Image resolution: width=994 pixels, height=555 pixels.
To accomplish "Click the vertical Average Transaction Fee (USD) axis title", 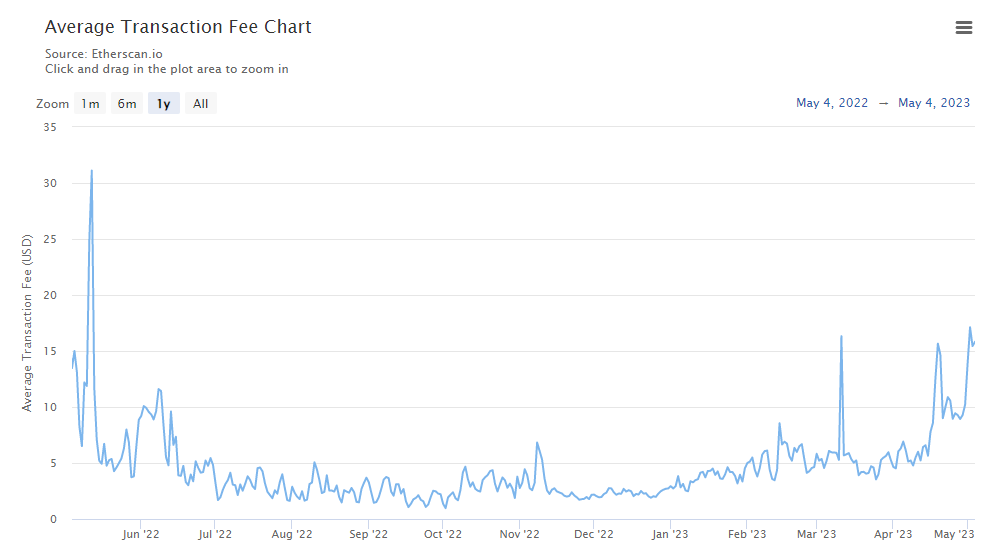I will (27, 323).
